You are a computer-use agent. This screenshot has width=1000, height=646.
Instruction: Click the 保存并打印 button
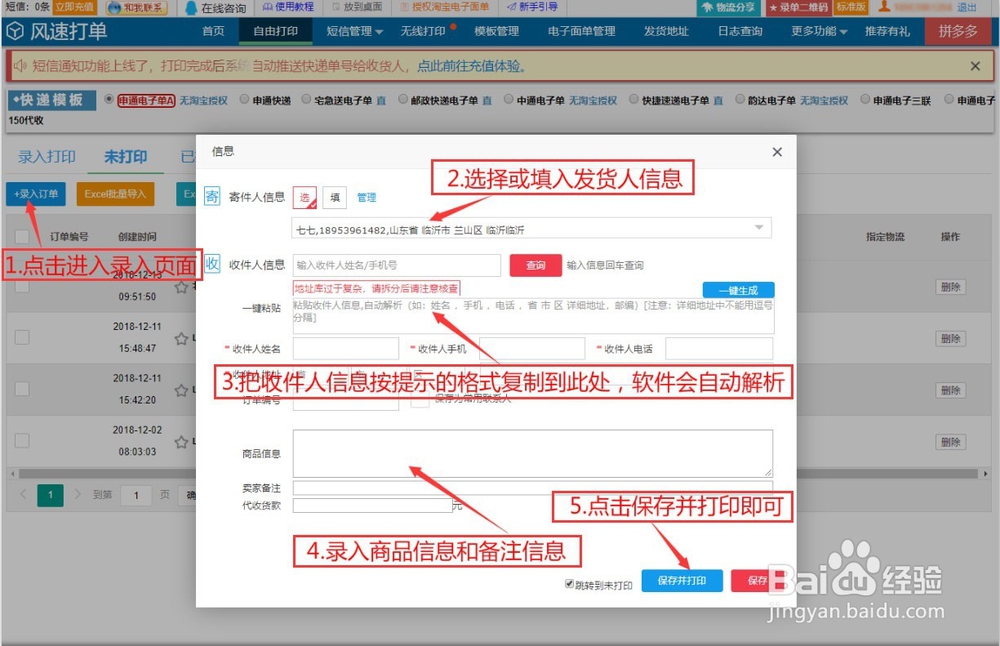[x=681, y=580]
